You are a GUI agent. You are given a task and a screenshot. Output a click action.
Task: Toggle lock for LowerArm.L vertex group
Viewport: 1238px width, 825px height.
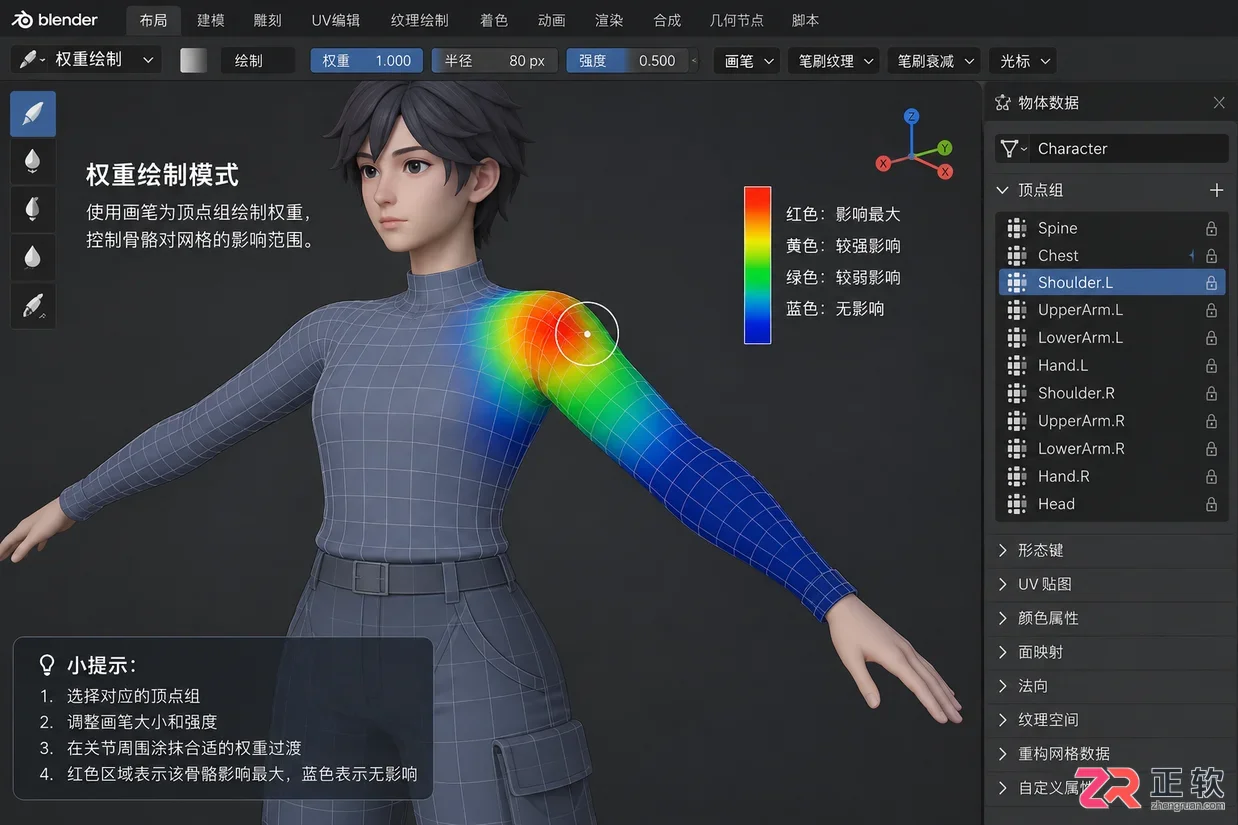click(1211, 338)
